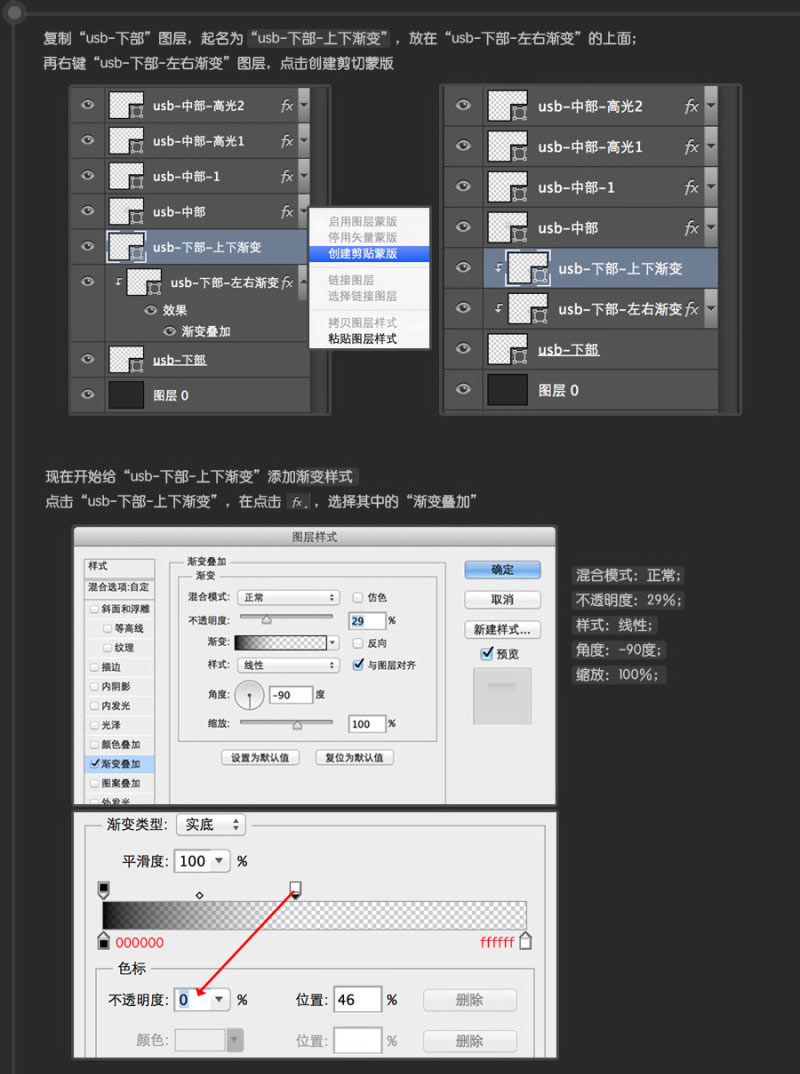Click the fx icon on usb-中部-高光2 layer
This screenshot has height=1074, width=800.
[x=289, y=104]
